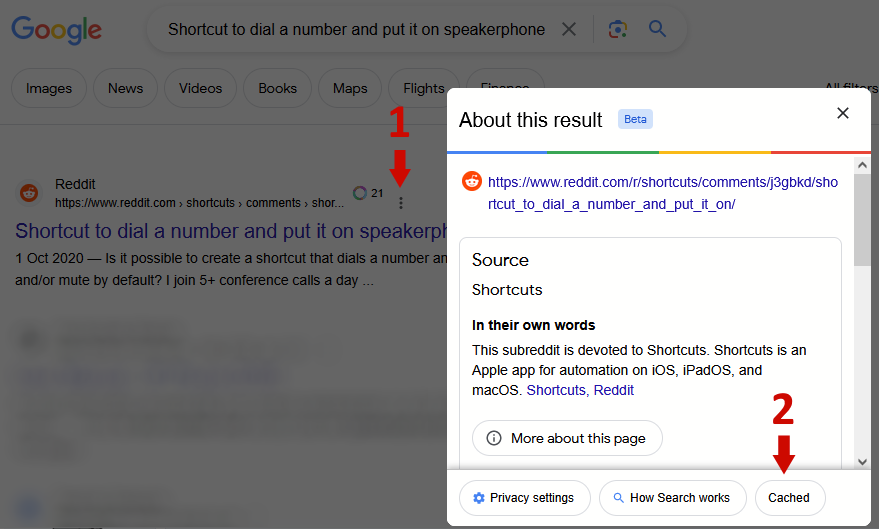
Task: Click the About this result title
Action: point(530,120)
